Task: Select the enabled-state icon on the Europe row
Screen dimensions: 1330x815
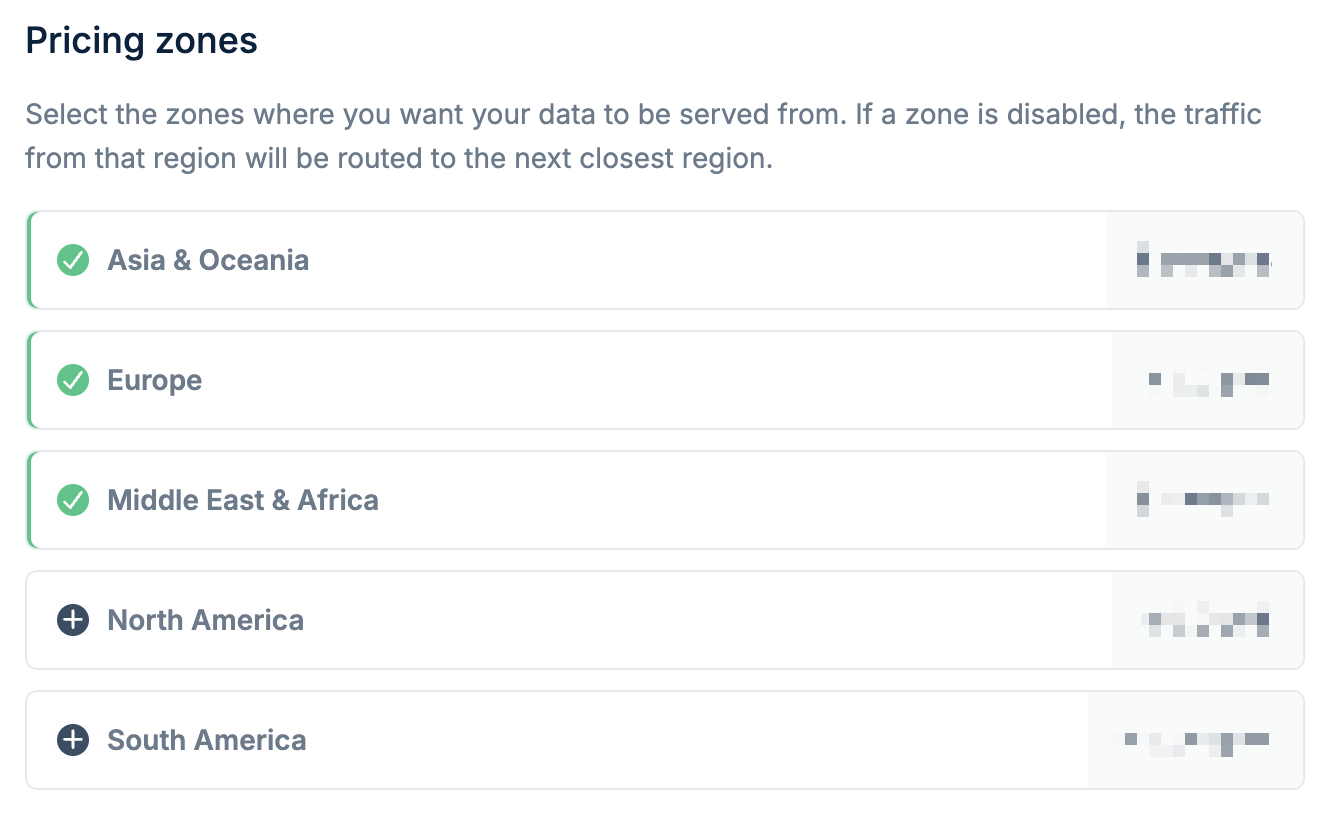Action: [x=72, y=380]
